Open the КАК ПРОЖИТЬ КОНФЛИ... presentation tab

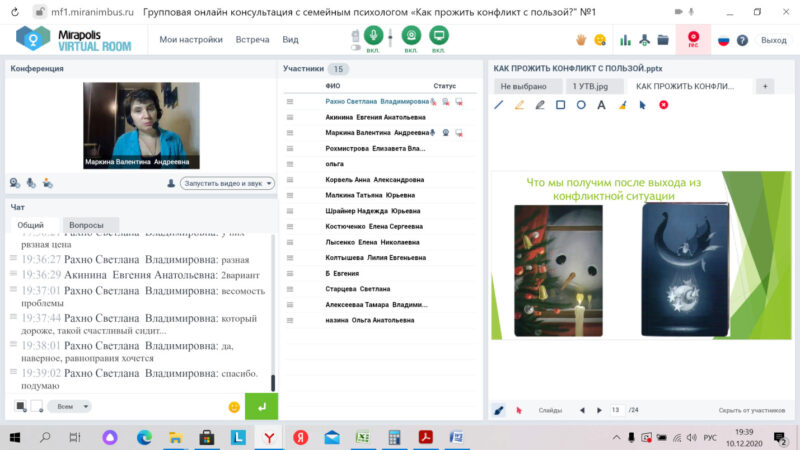[685, 86]
